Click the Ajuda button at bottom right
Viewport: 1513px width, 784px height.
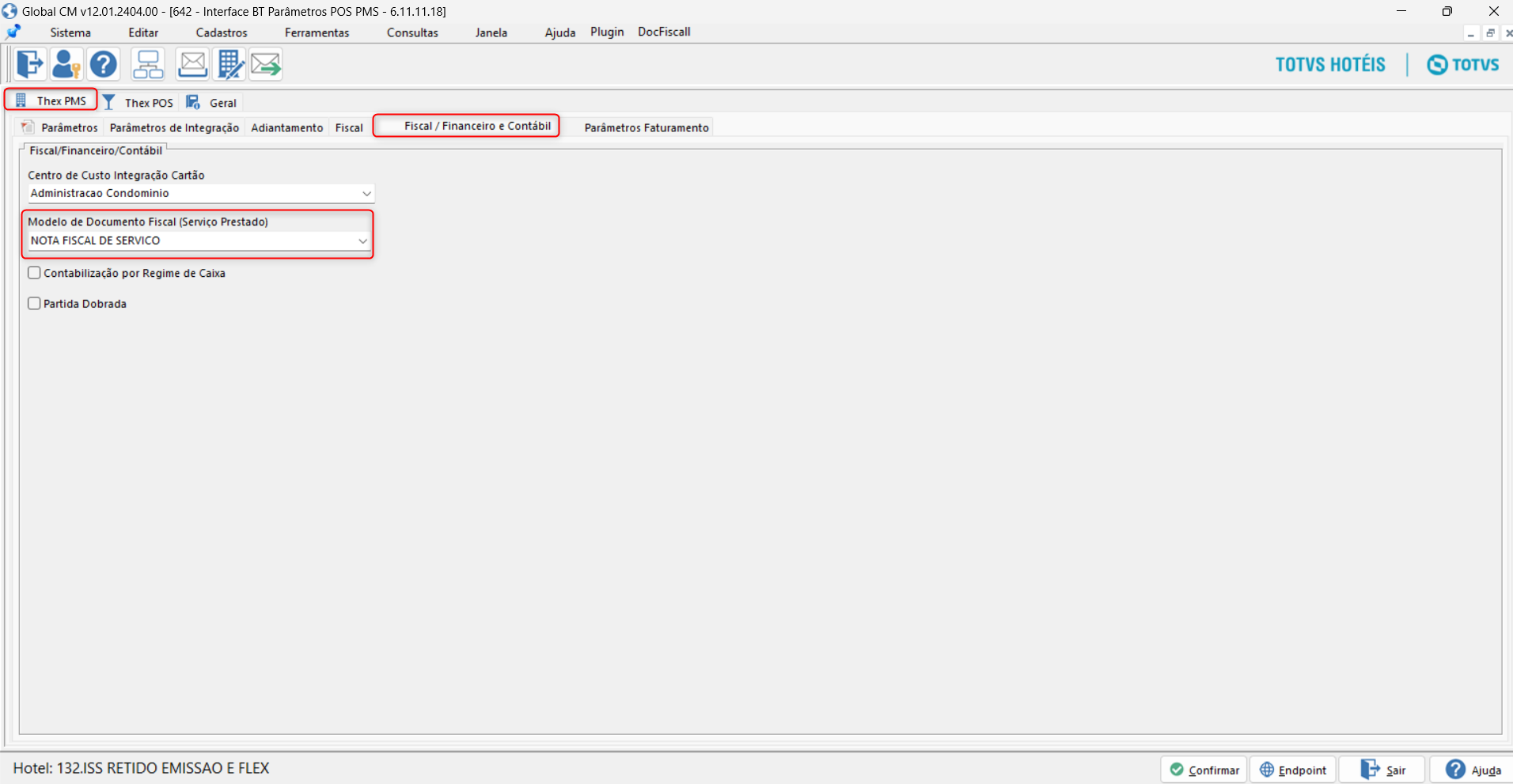click(x=1472, y=770)
